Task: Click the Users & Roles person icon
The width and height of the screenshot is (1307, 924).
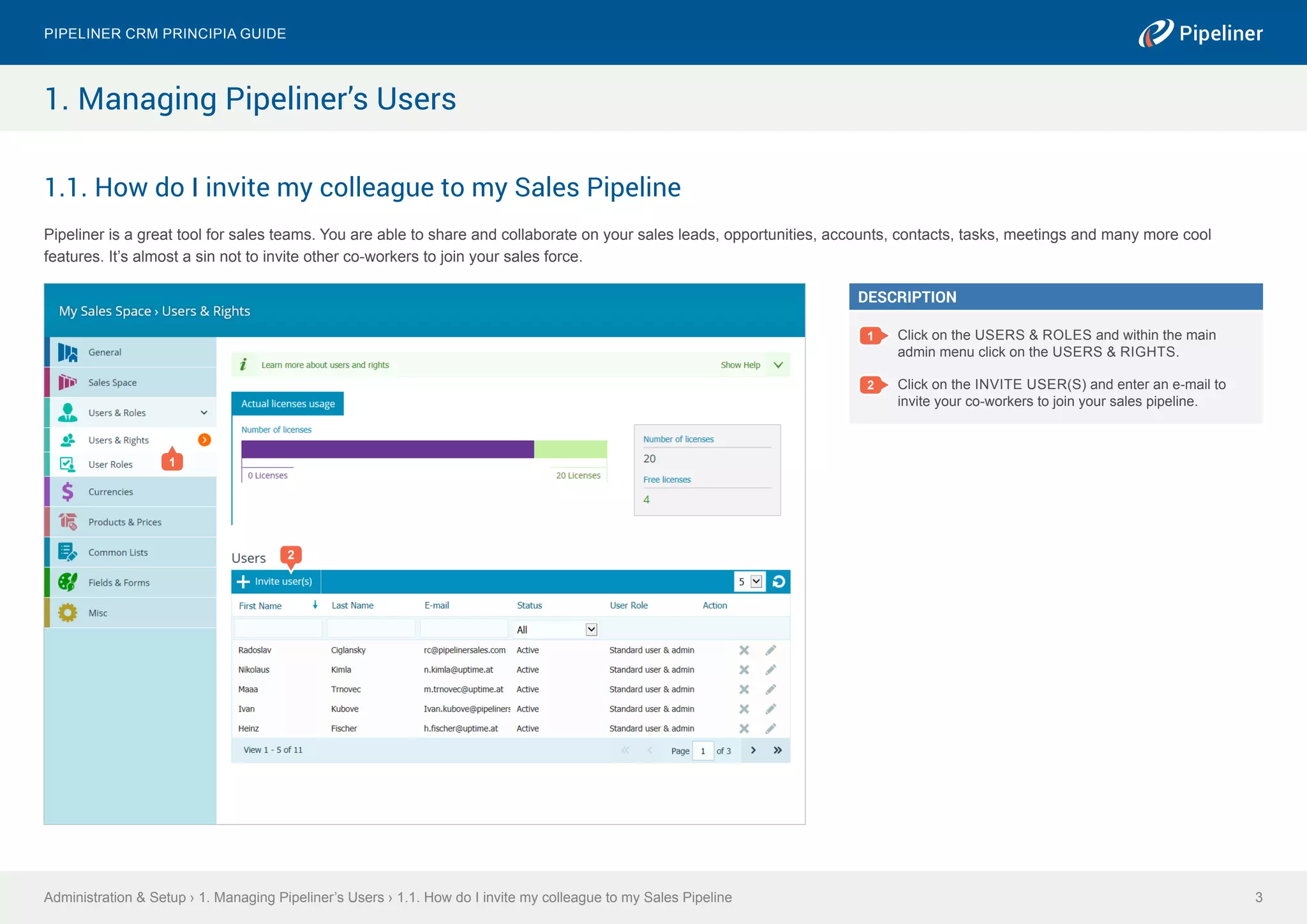Action: (68, 412)
